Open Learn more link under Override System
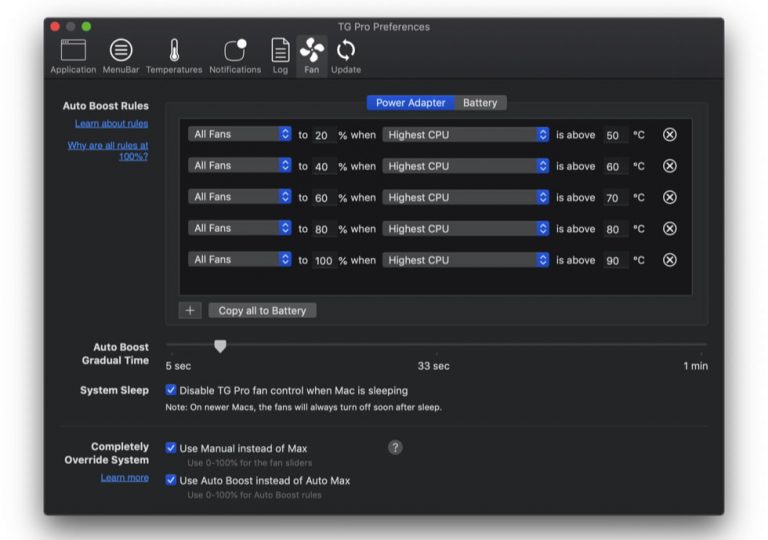Viewport: 768px width, 540px height. (124, 477)
